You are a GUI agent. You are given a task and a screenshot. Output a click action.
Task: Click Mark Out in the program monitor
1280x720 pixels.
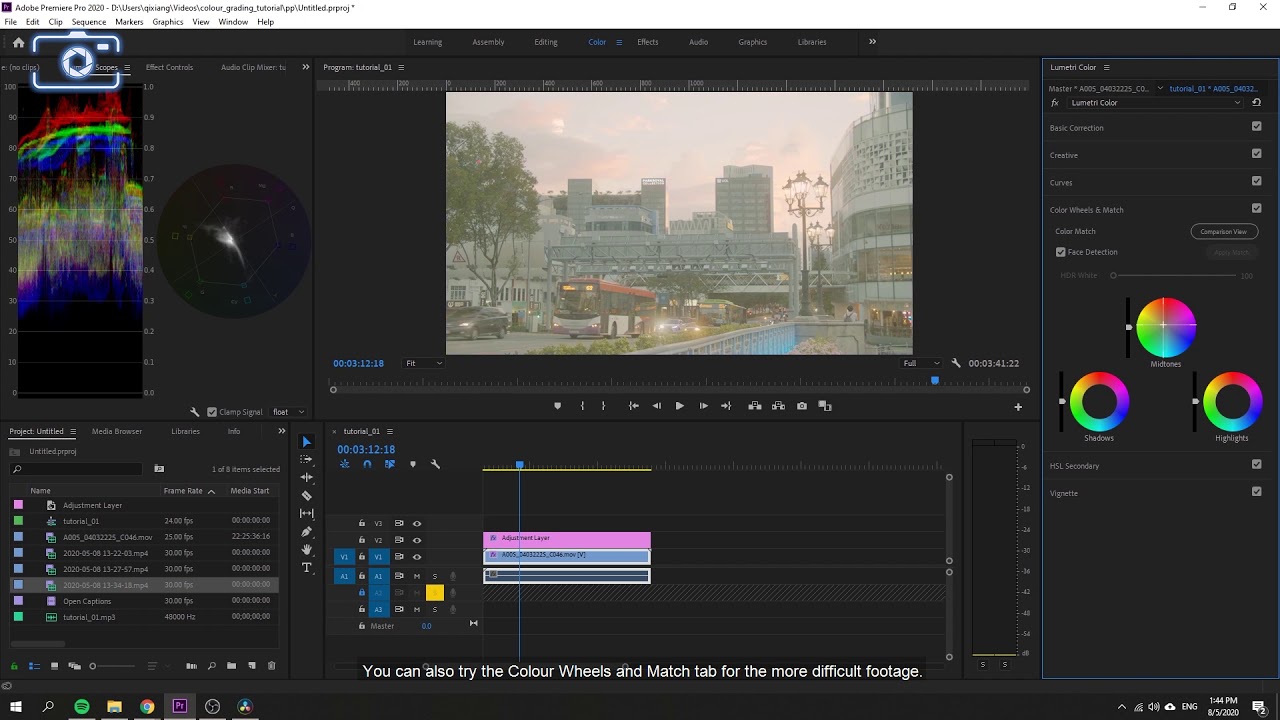pos(603,406)
